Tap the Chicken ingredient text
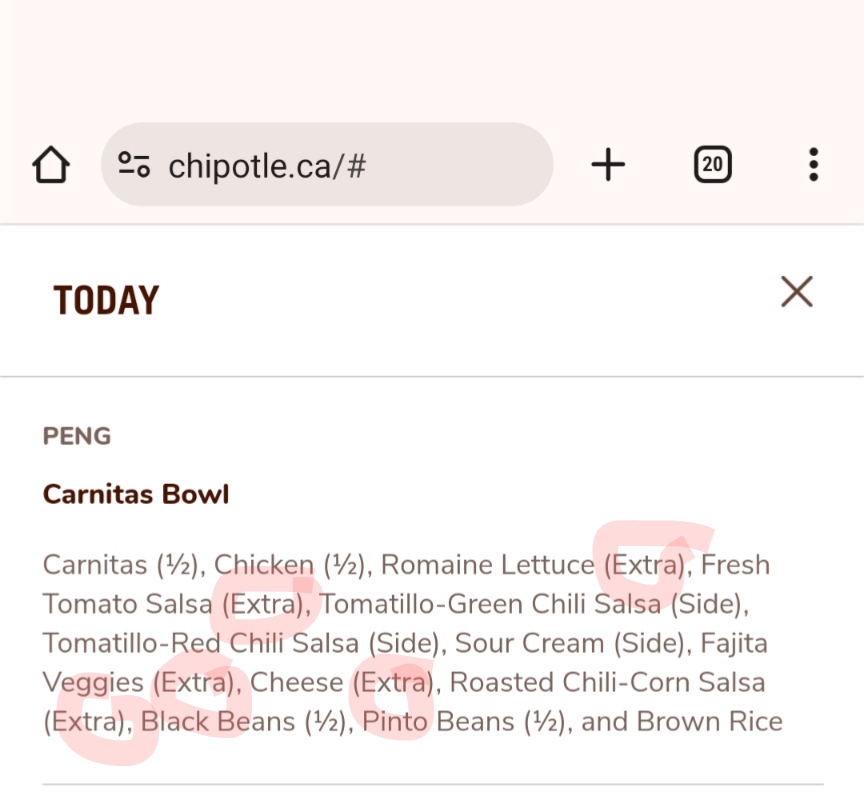The image size is (864, 792). (x=263, y=565)
